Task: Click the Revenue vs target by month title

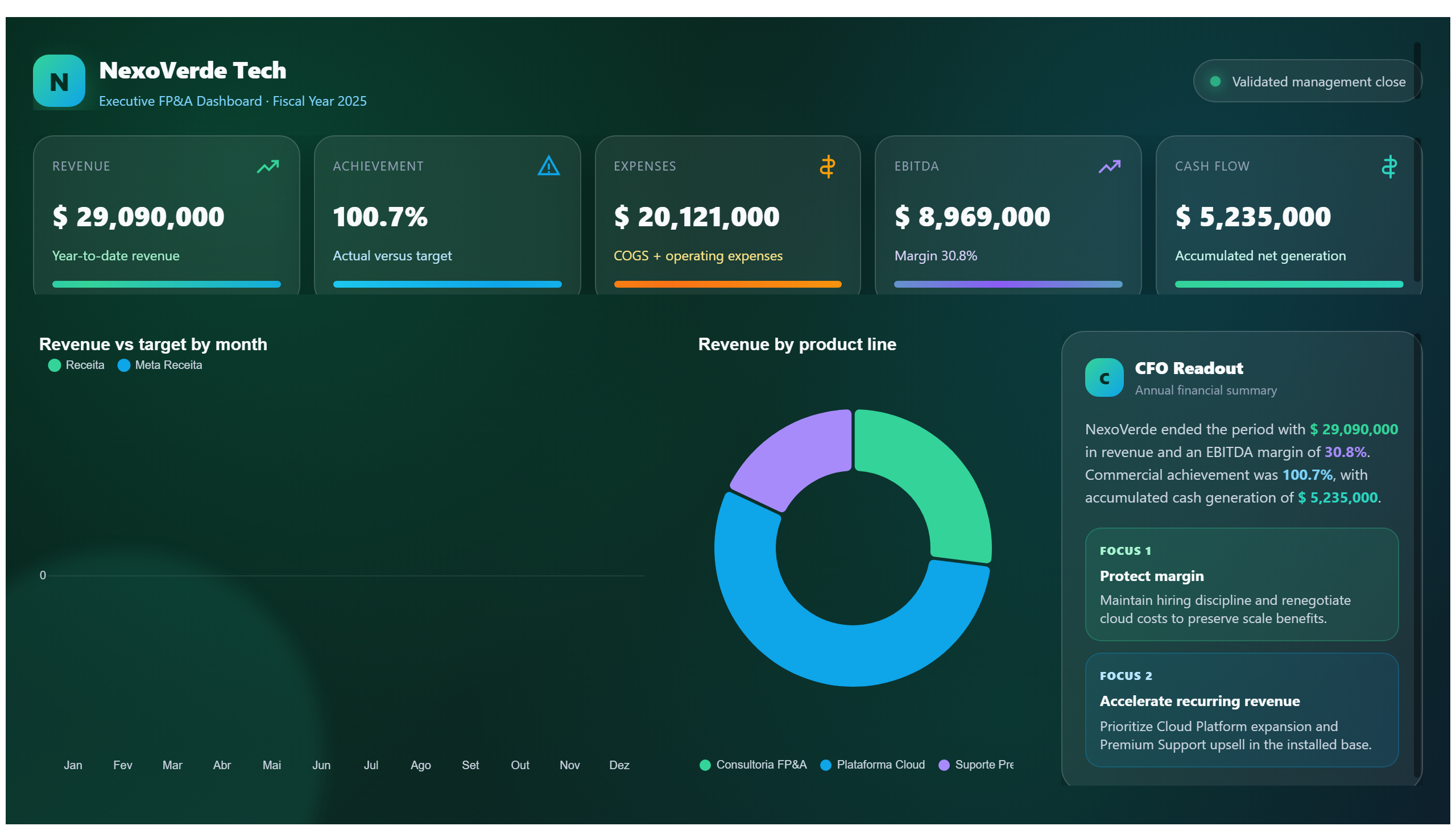Action: [x=153, y=345]
